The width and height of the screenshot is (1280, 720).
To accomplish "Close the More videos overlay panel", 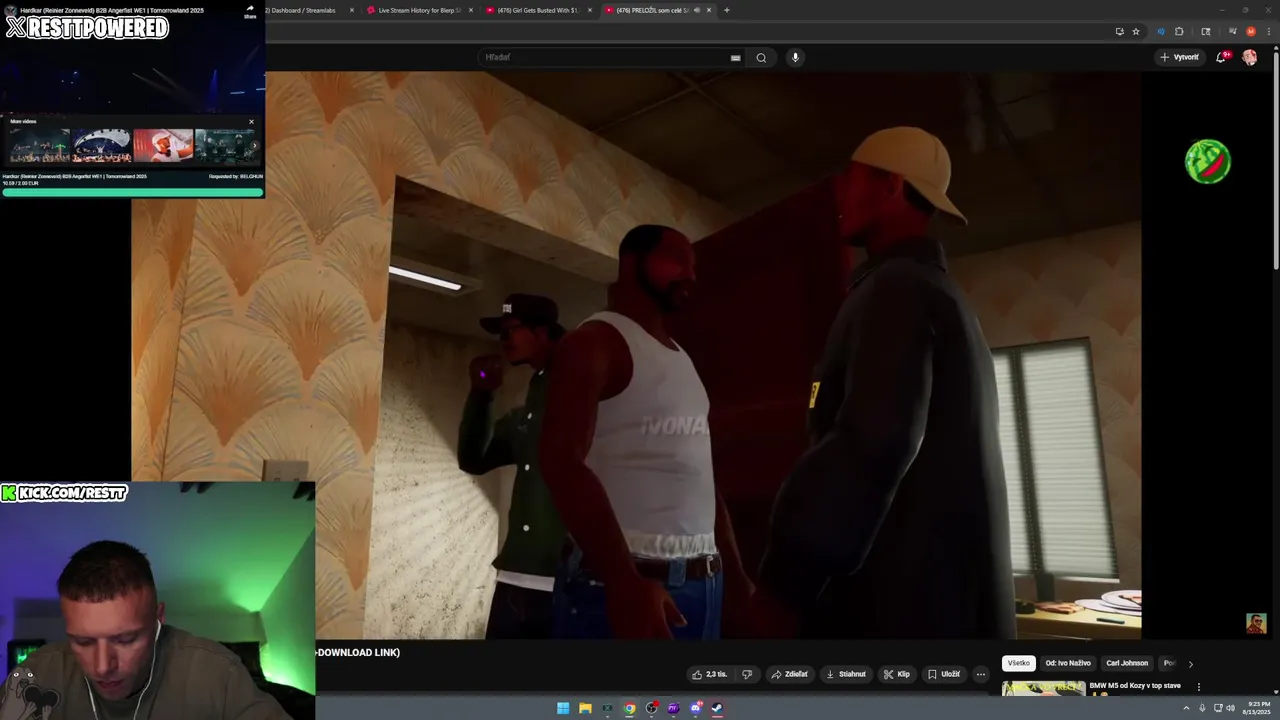I will click(x=251, y=122).
